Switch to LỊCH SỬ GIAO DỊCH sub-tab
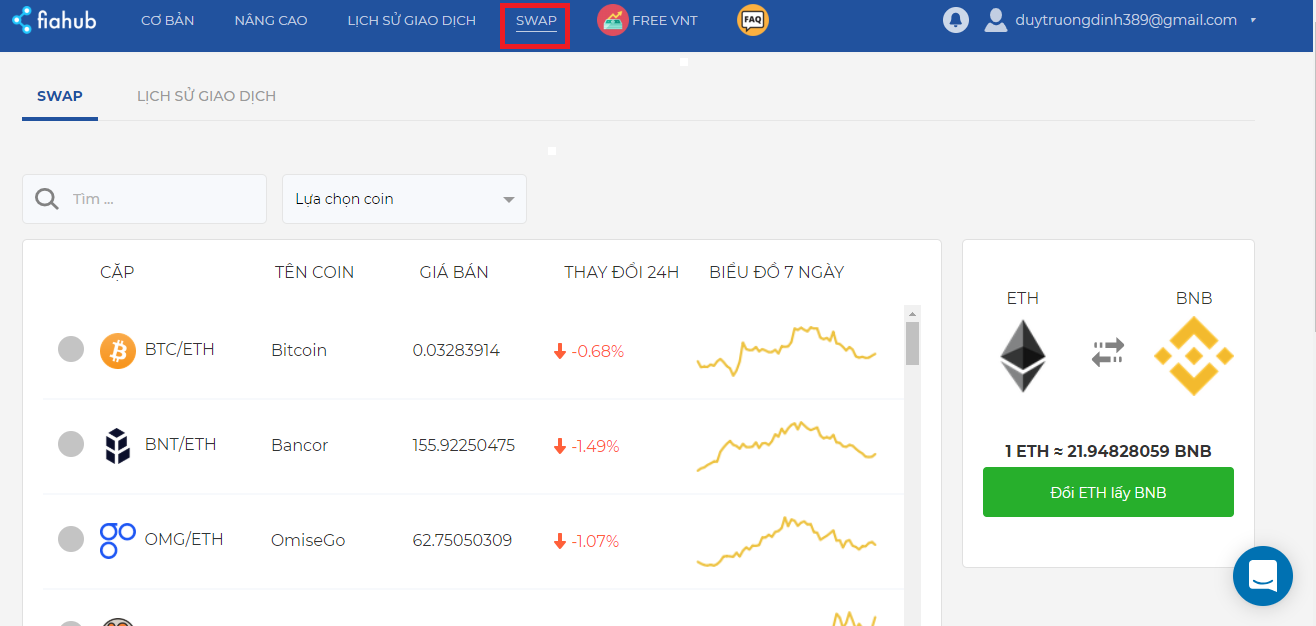This screenshot has height=626, width=1316. tap(206, 96)
